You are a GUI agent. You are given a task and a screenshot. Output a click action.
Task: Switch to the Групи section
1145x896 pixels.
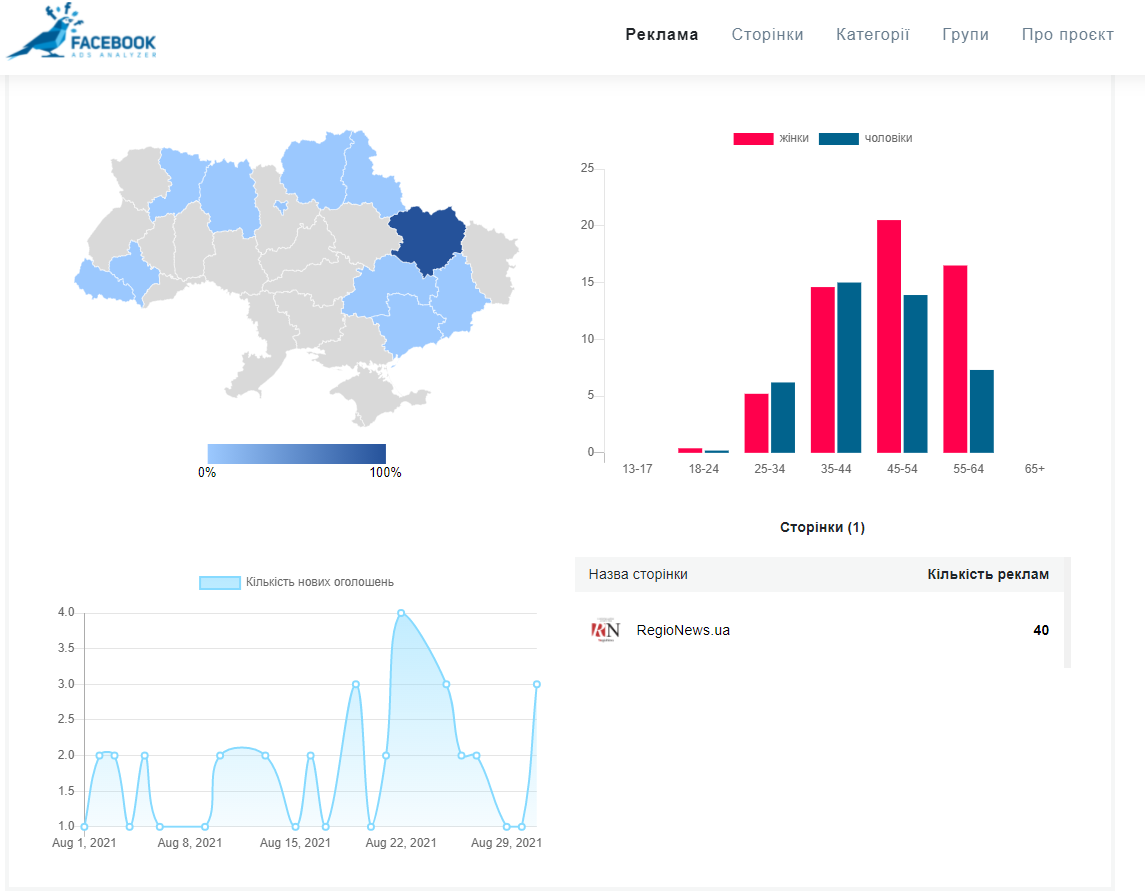(x=965, y=35)
